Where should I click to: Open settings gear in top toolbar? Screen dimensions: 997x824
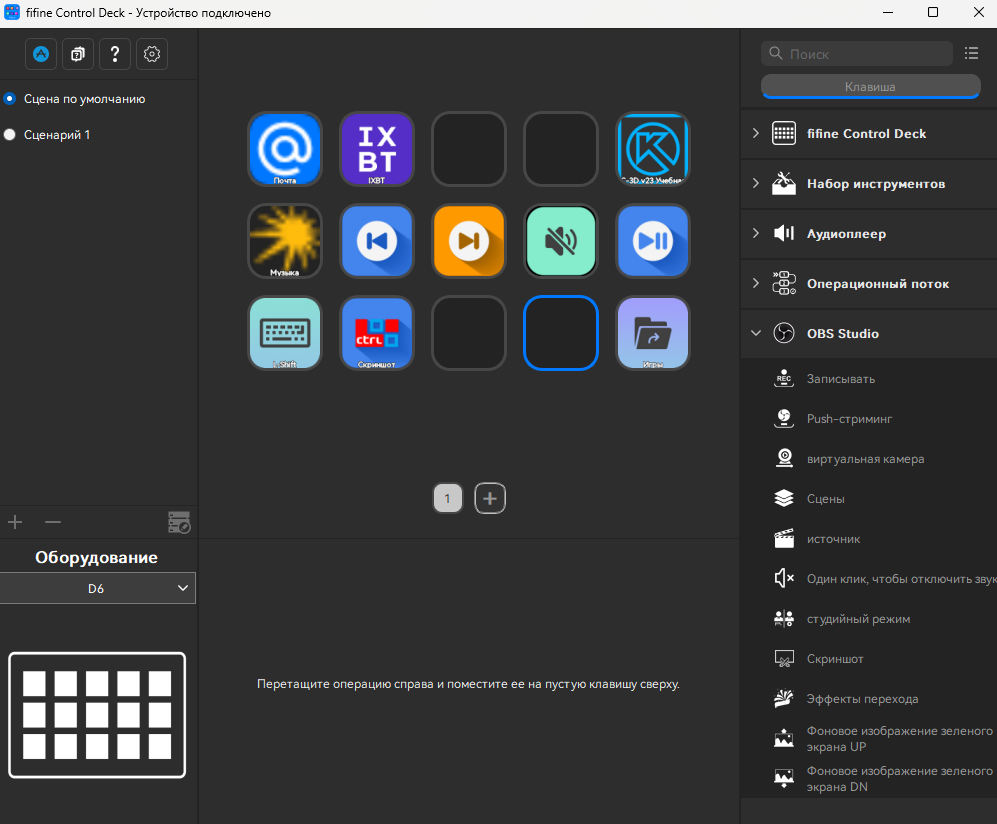click(152, 55)
